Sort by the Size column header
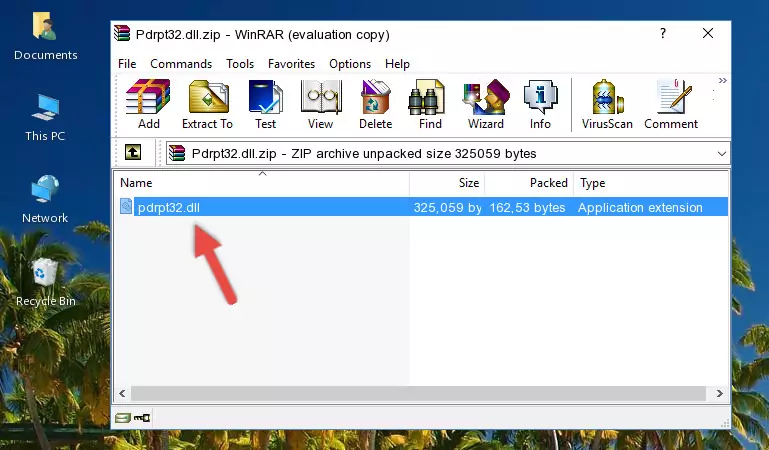This screenshot has height=450, width=769. pyautogui.click(x=447, y=183)
